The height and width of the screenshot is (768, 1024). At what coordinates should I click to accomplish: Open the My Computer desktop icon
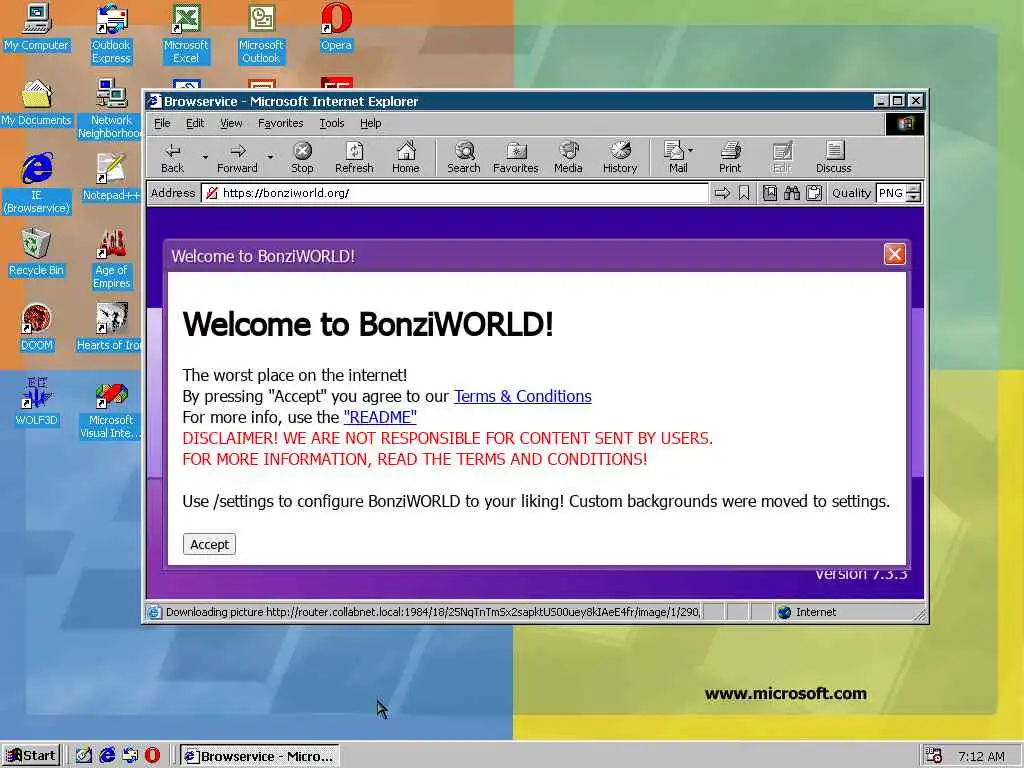point(36,27)
